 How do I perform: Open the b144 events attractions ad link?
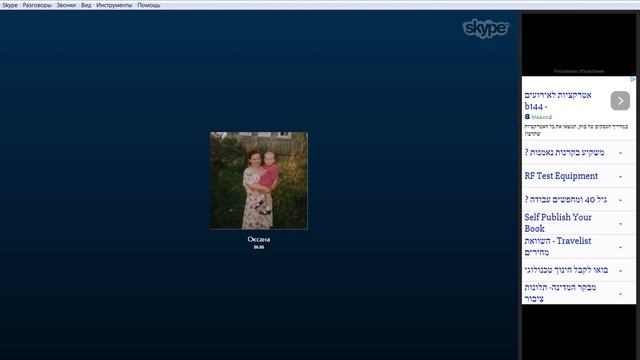click(558, 100)
